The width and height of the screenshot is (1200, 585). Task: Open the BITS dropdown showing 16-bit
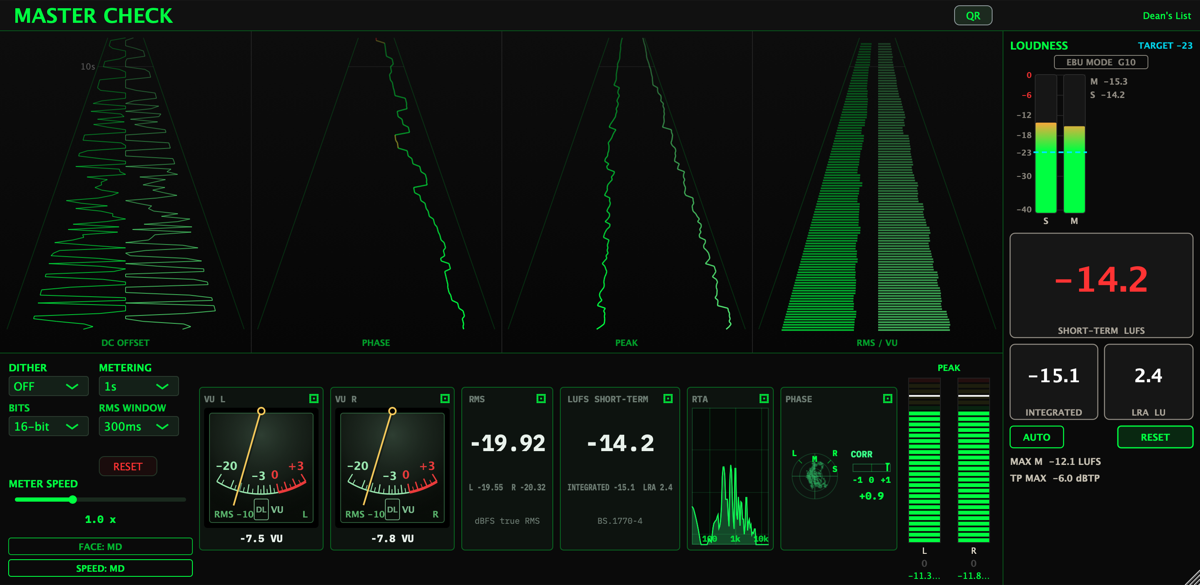[x=48, y=426]
